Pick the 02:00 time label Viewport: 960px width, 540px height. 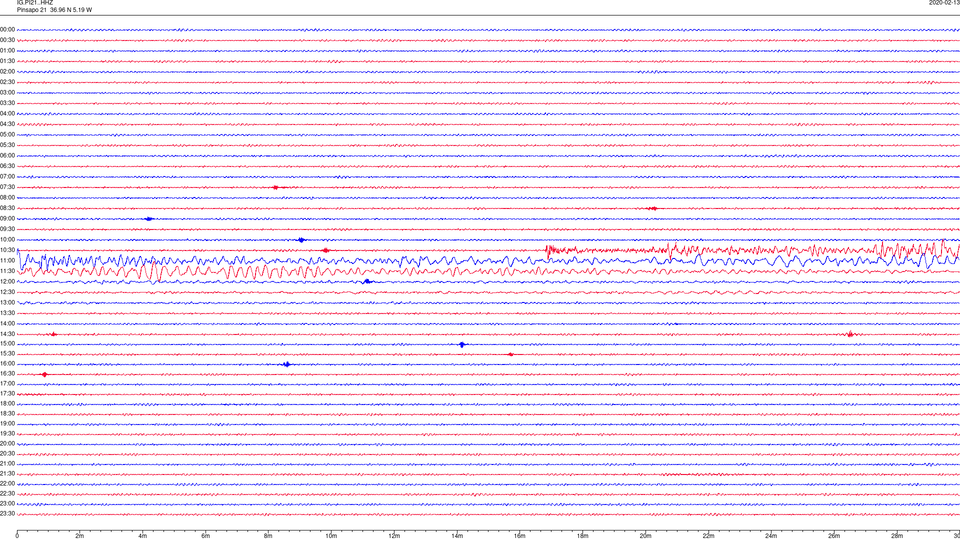7,72
